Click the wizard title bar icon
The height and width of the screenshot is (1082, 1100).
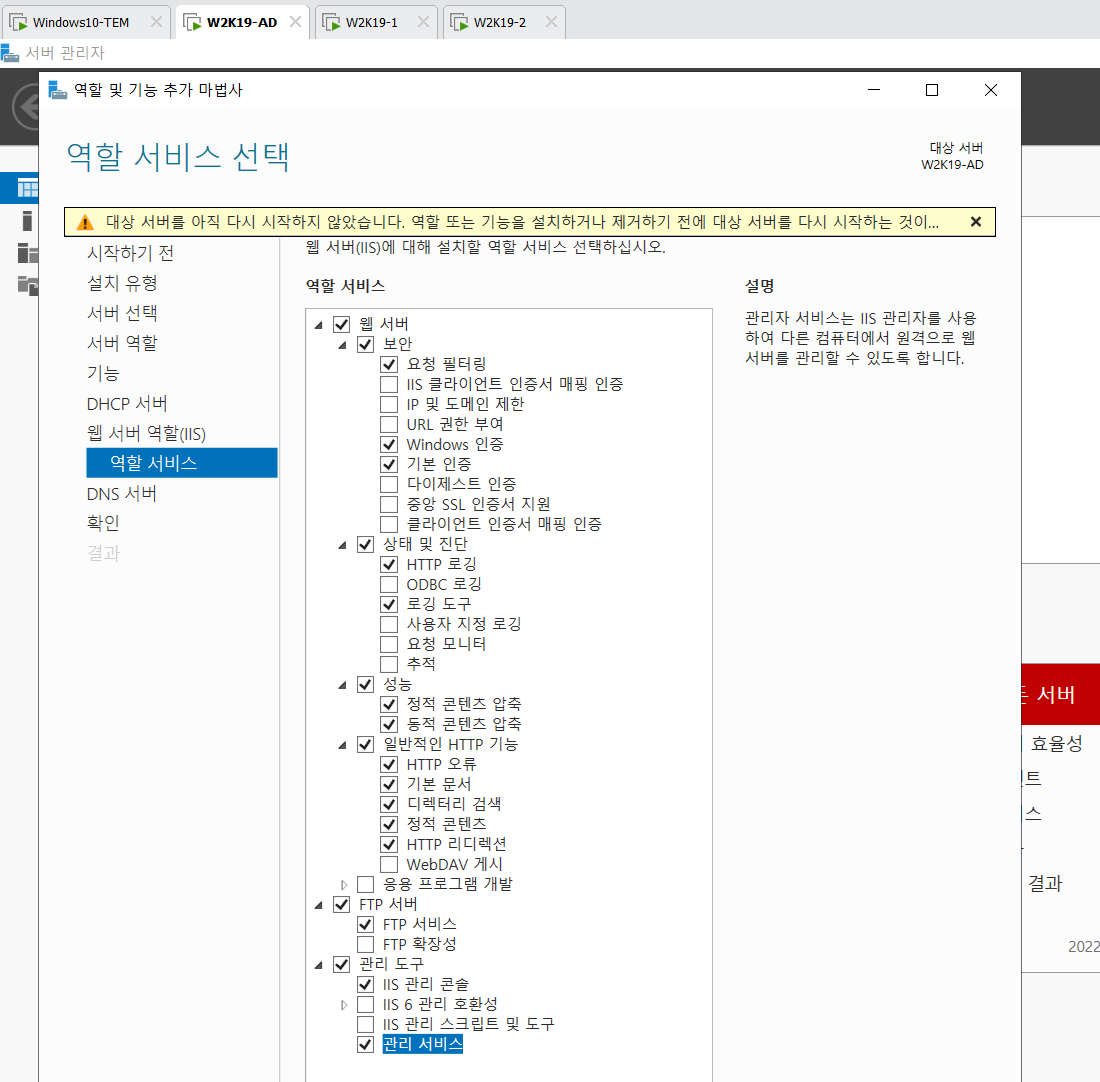[x=58, y=90]
